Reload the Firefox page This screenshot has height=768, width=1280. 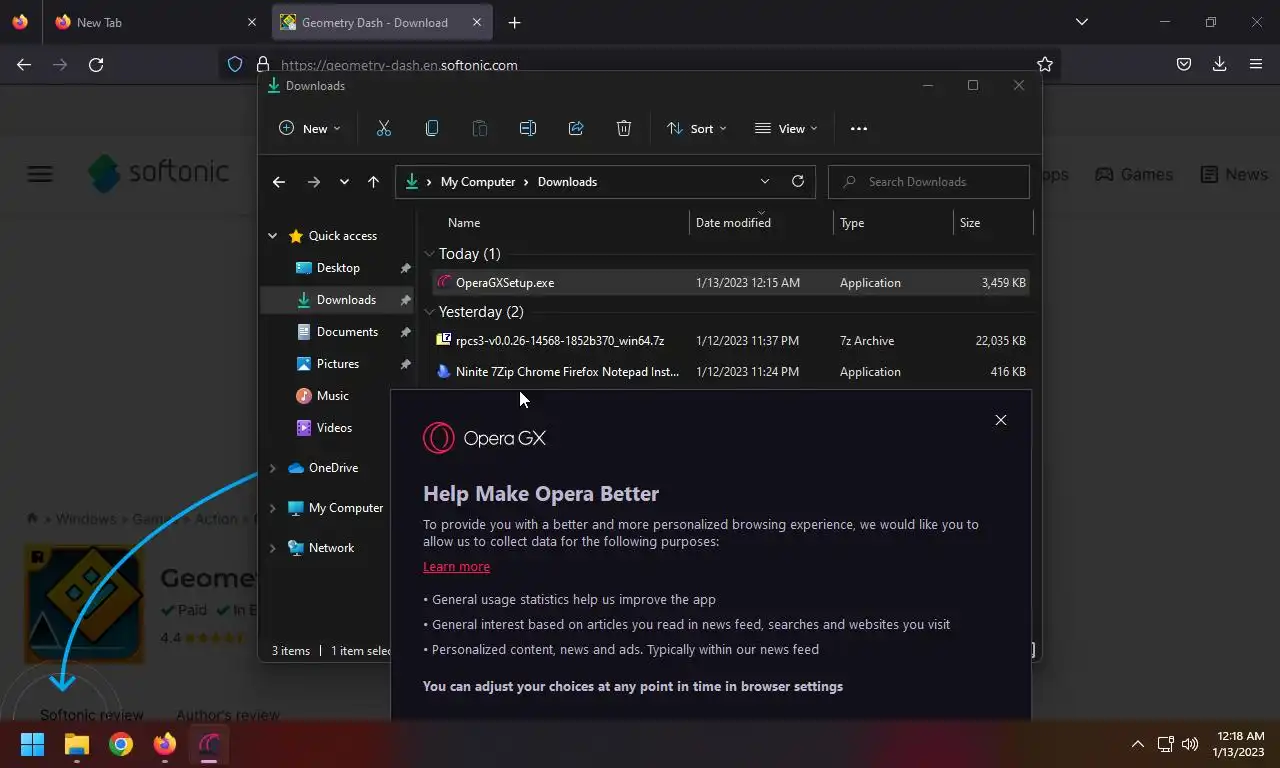[96, 64]
